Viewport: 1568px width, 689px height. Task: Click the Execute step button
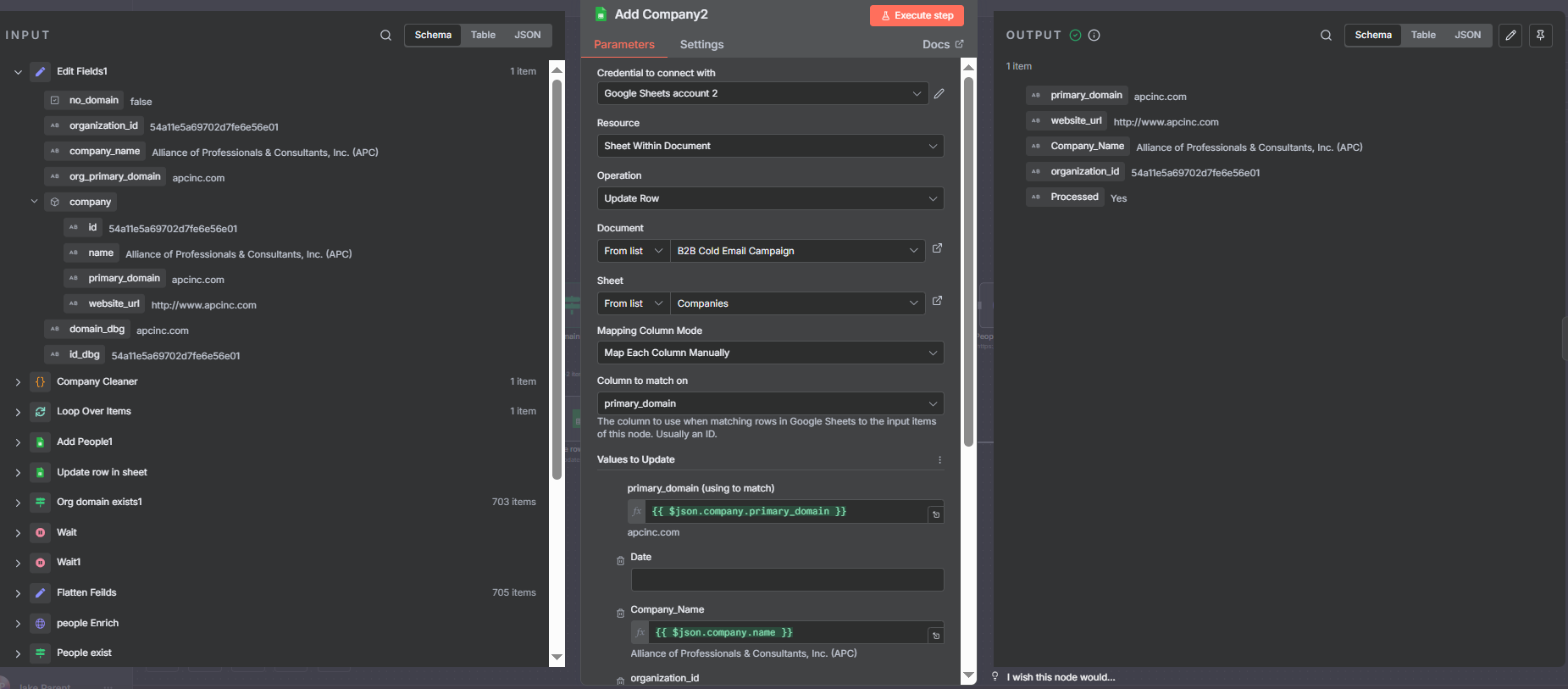[x=917, y=15]
